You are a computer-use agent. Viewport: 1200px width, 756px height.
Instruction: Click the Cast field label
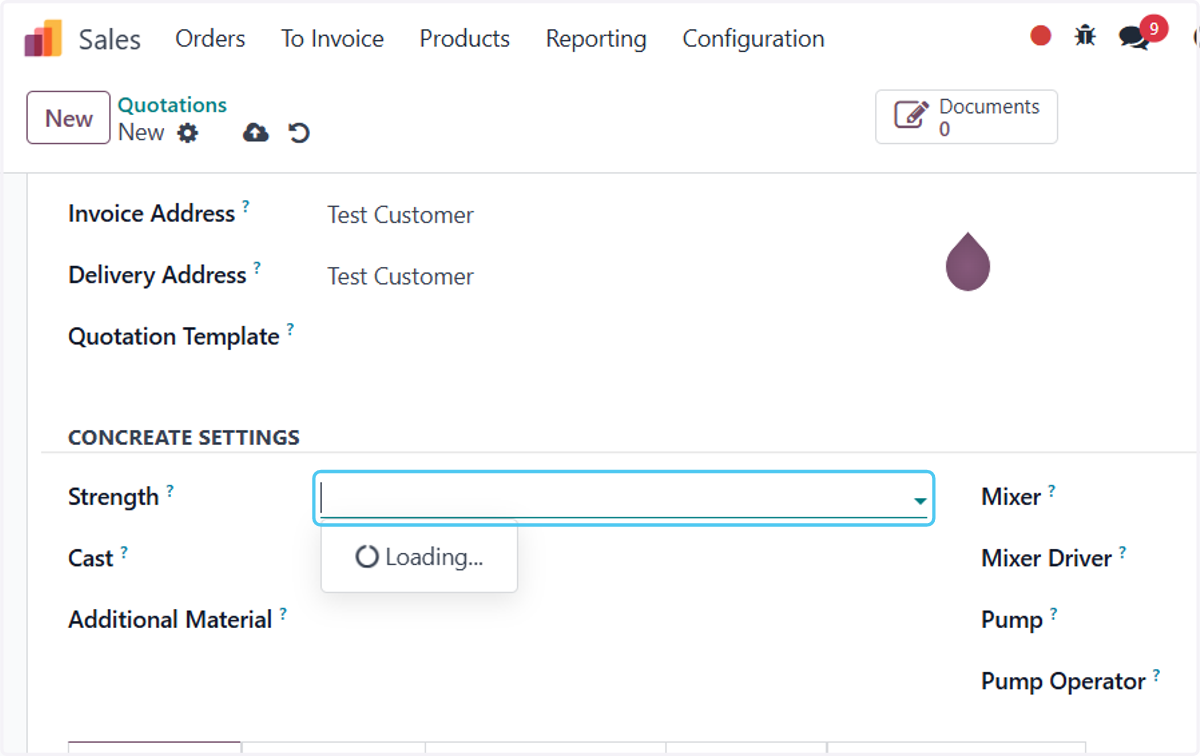pyautogui.click(x=90, y=558)
